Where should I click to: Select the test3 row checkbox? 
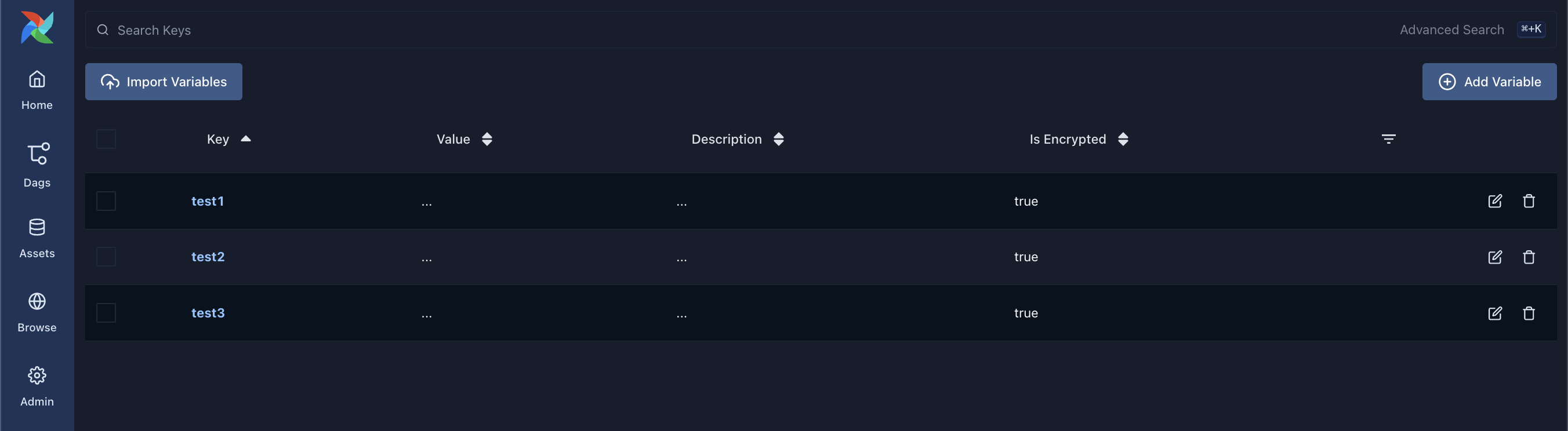click(x=106, y=313)
